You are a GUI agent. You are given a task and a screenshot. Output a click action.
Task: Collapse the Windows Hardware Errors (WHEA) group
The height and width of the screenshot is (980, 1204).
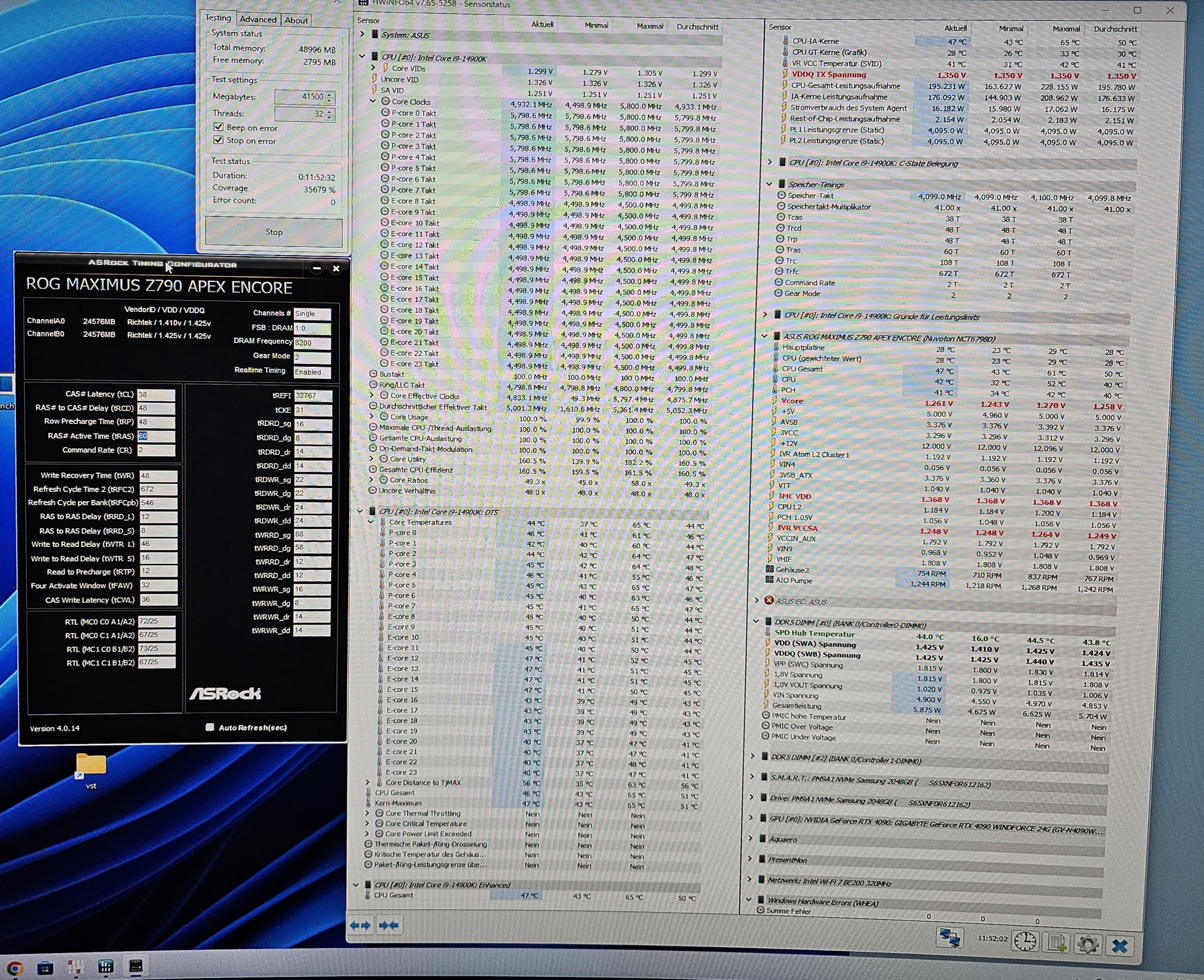(x=748, y=899)
